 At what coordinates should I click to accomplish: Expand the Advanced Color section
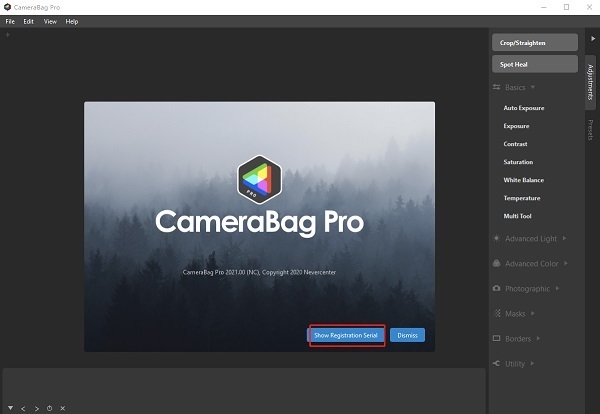pos(566,263)
